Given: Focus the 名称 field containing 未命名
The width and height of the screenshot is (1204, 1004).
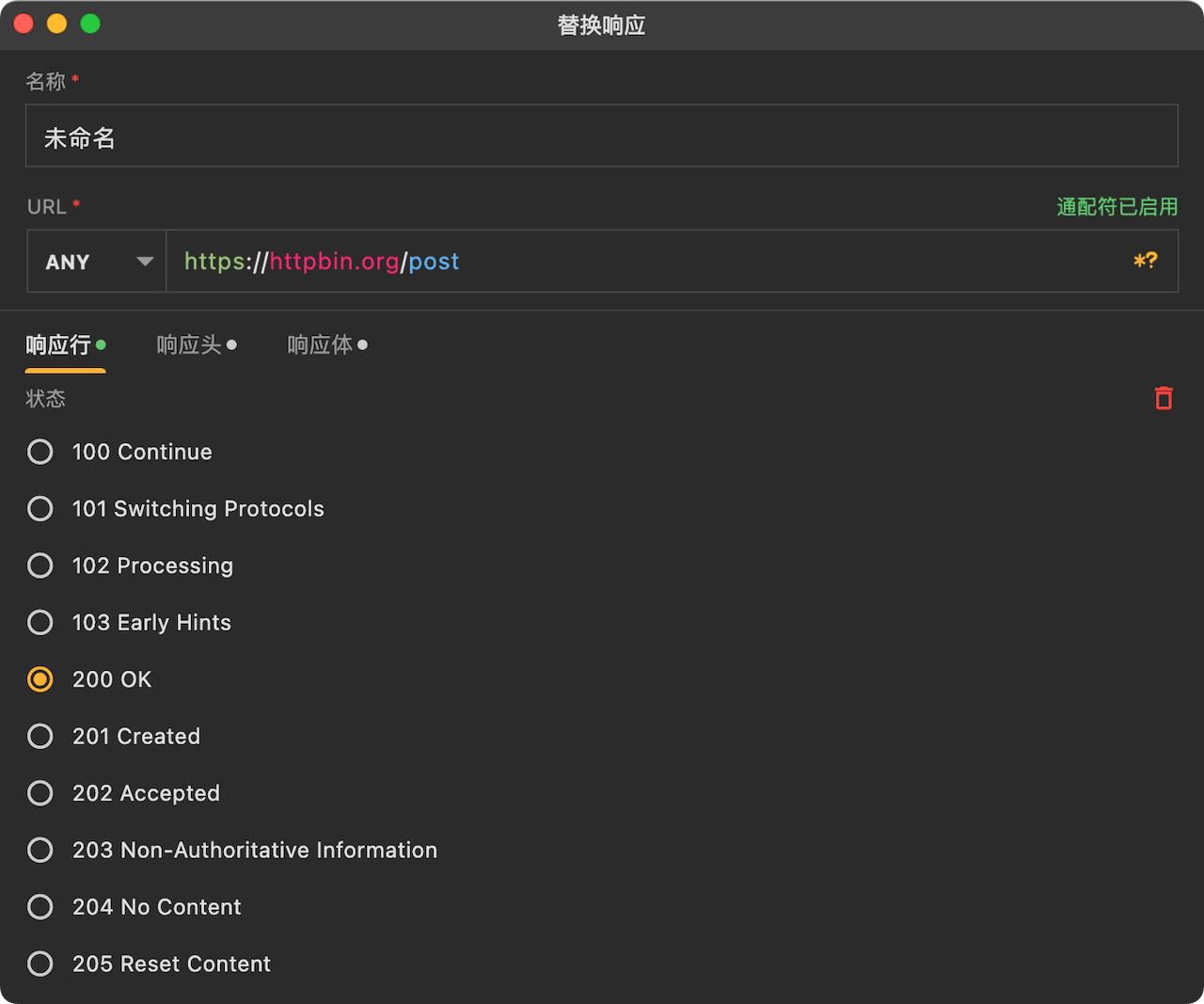Looking at the screenshot, I should click(x=602, y=135).
